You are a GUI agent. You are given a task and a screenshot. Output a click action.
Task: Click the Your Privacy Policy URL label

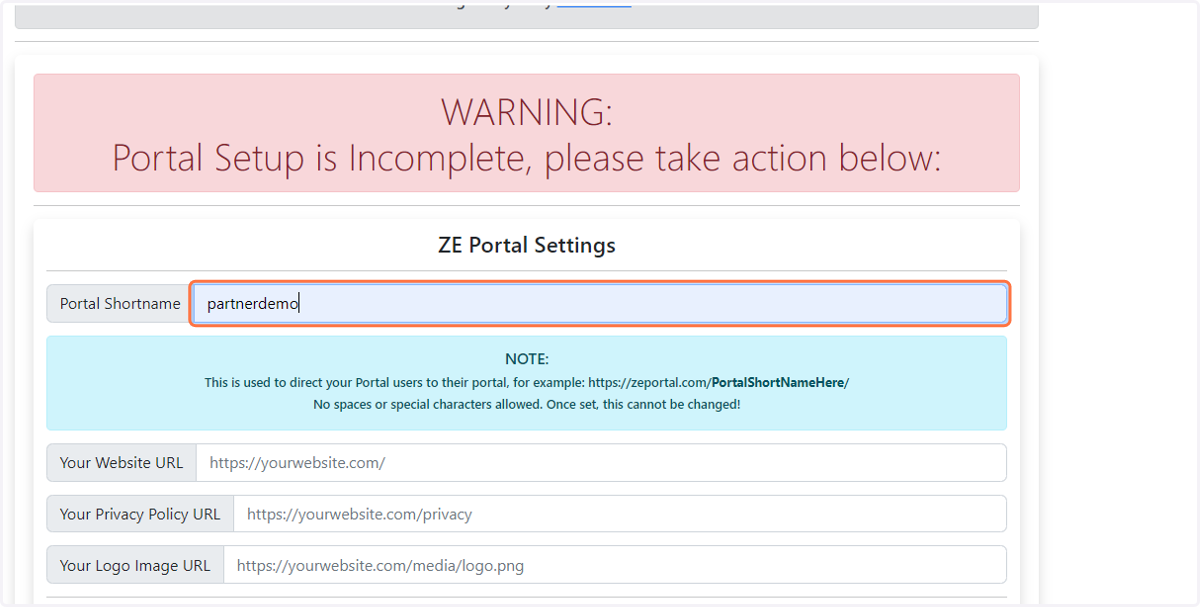pyautogui.click(x=140, y=514)
